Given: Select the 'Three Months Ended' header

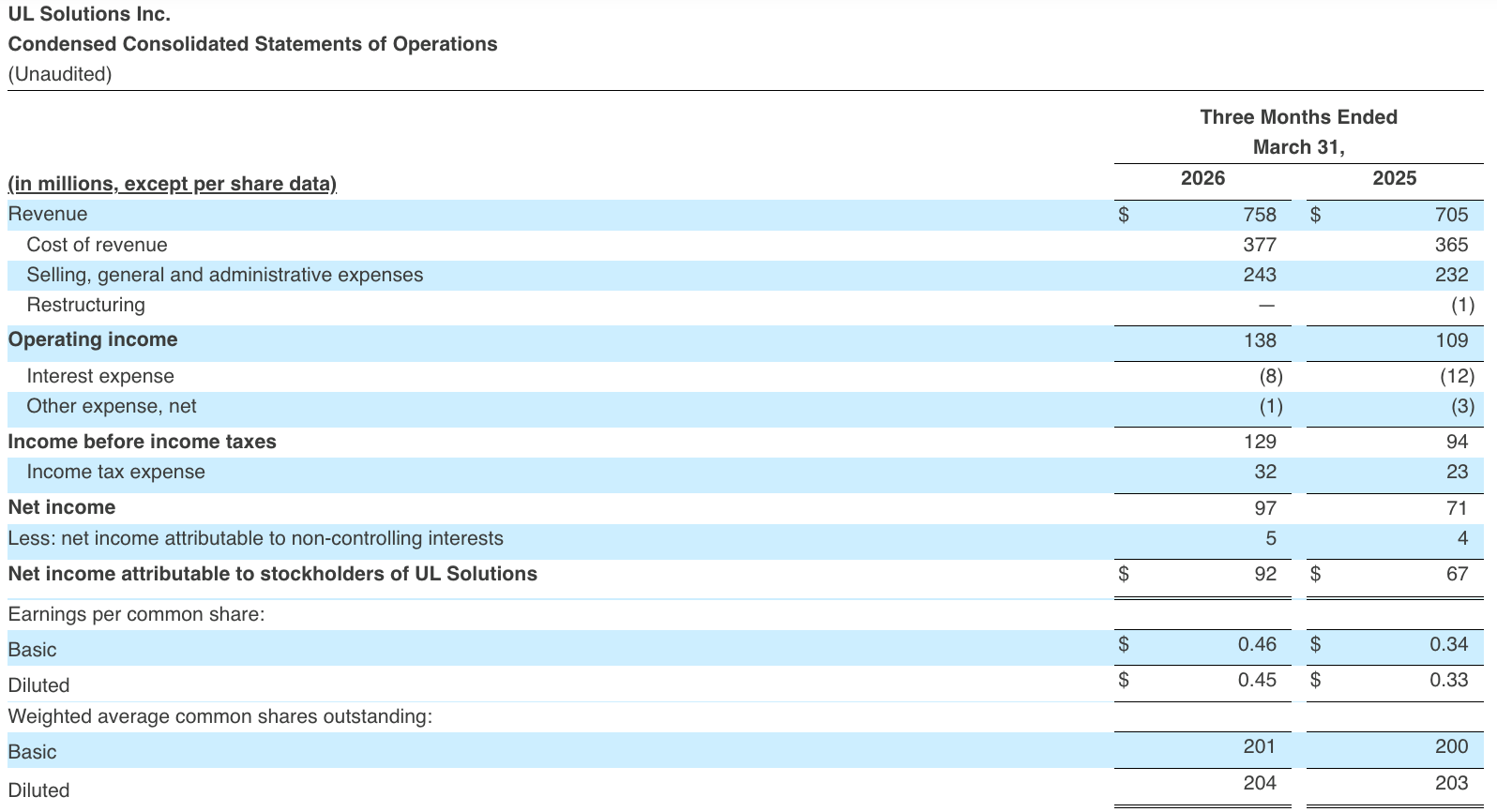Looking at the screenshot, I should 1298,117.
